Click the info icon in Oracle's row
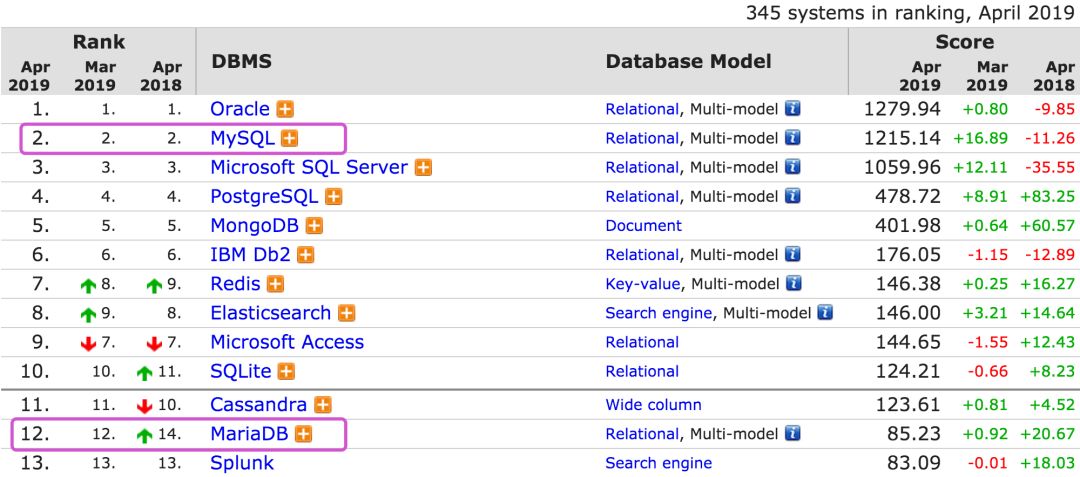Viewport: 1080px width, 477px height. click(792, 109)
